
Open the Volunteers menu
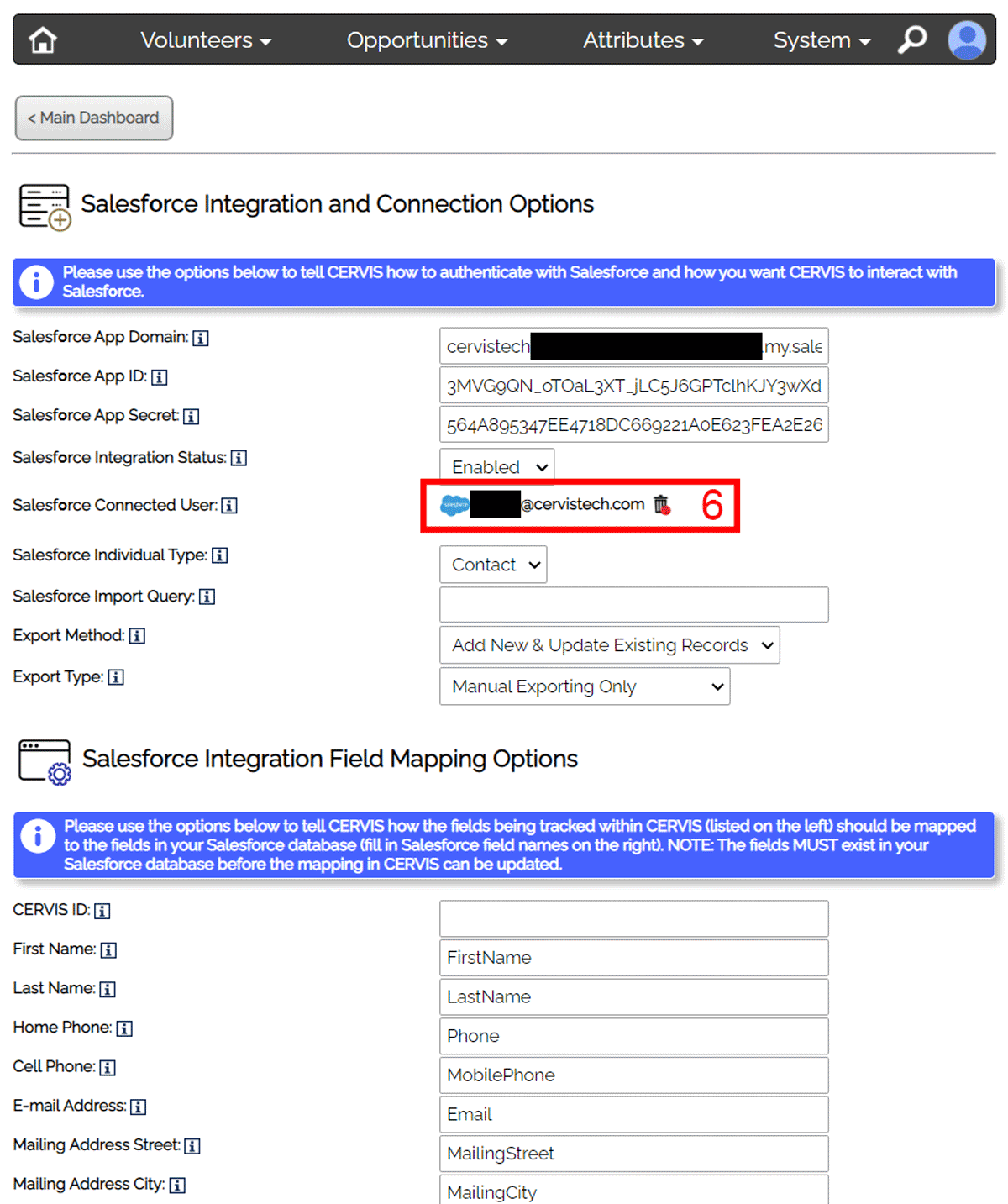pyautogui.click(x=206, y=39)
